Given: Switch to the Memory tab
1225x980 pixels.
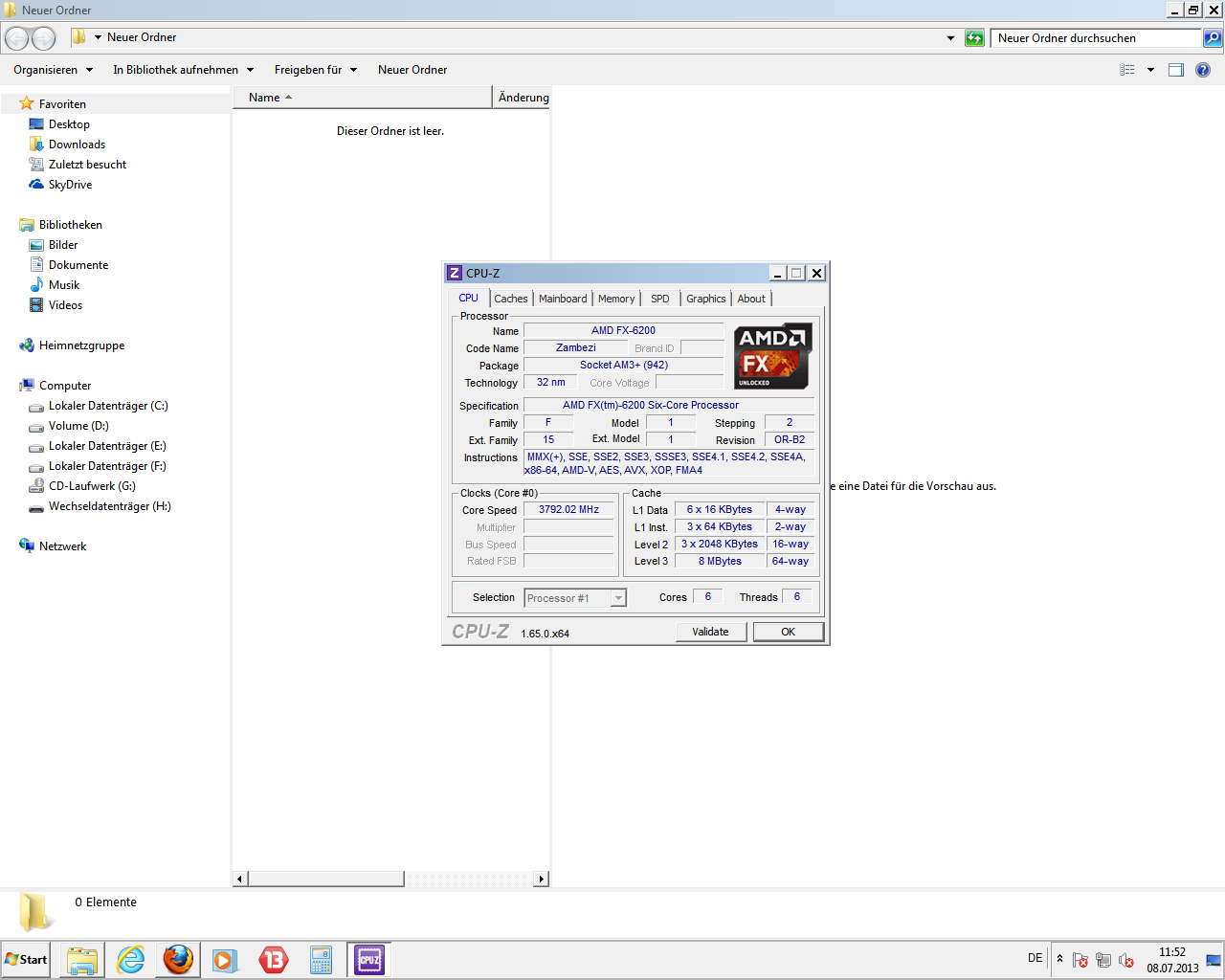Looking at the screenshot, I should tap(616, 299).
